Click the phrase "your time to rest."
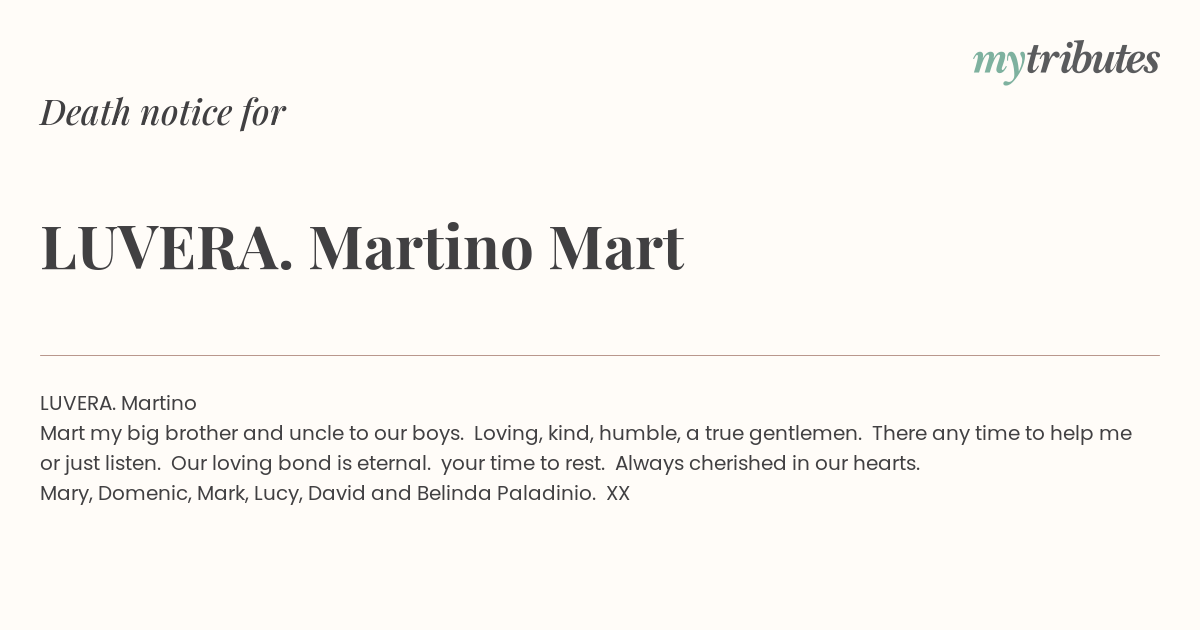The image size is (1200, 630). pos(523,463)
